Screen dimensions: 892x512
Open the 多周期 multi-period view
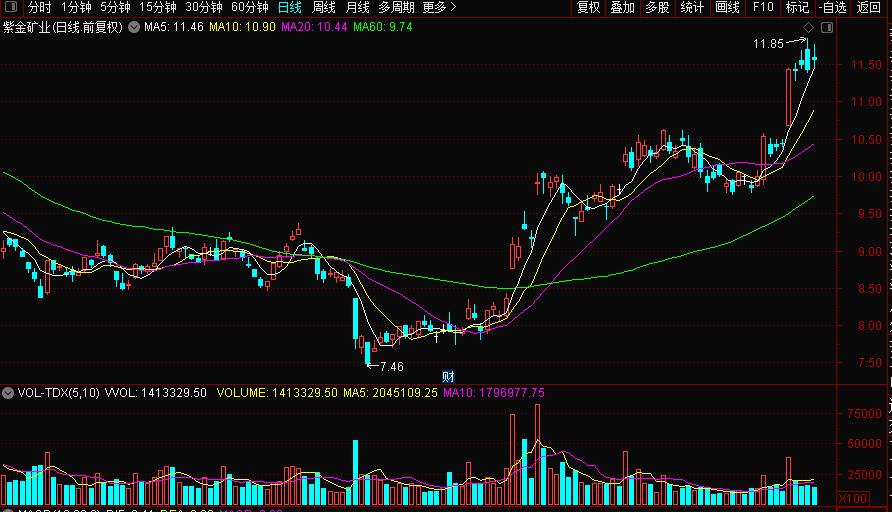point(396,7)
